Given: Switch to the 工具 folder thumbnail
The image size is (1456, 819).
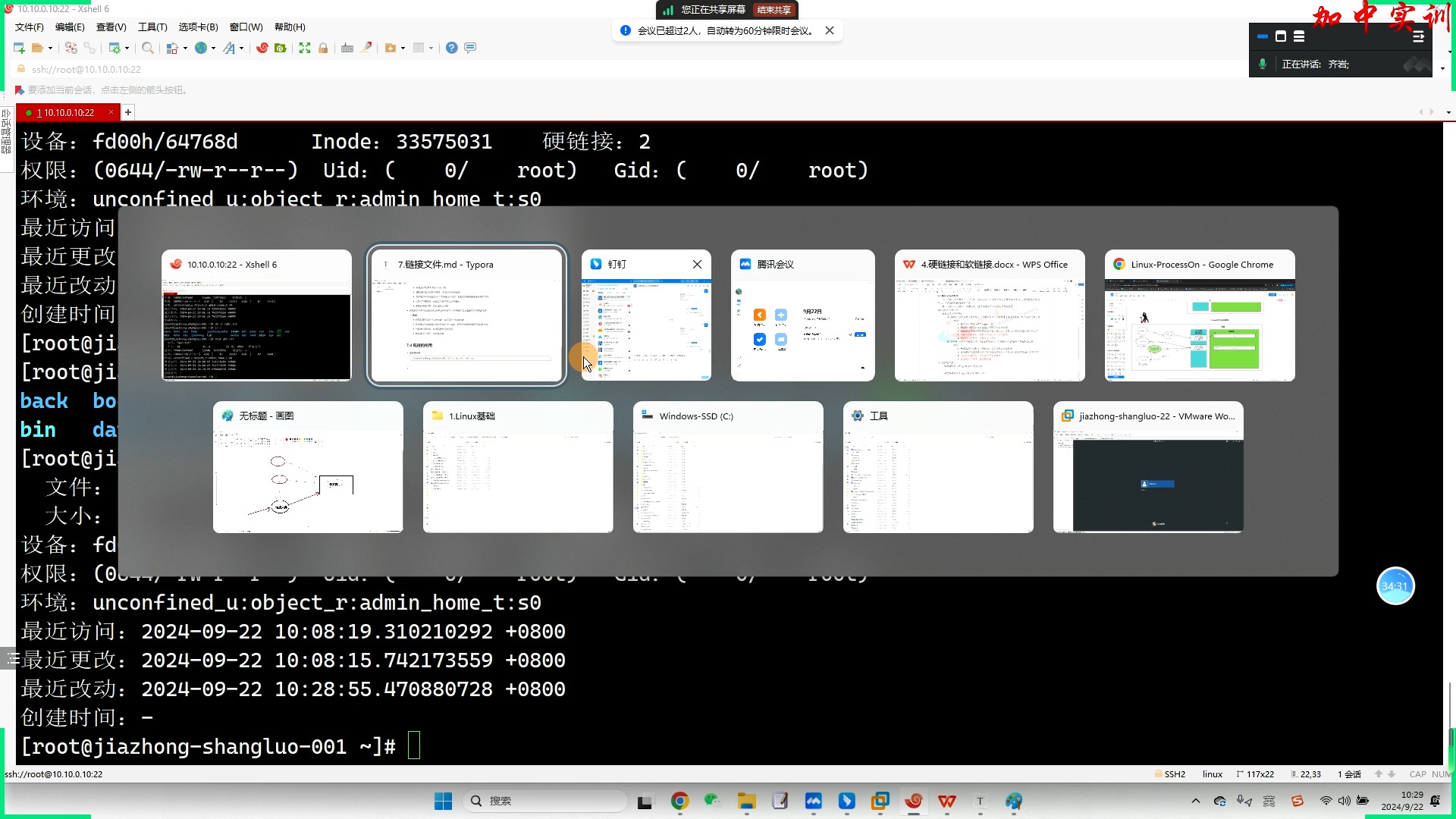Looking at the screenshot, I should click(938, 467).
